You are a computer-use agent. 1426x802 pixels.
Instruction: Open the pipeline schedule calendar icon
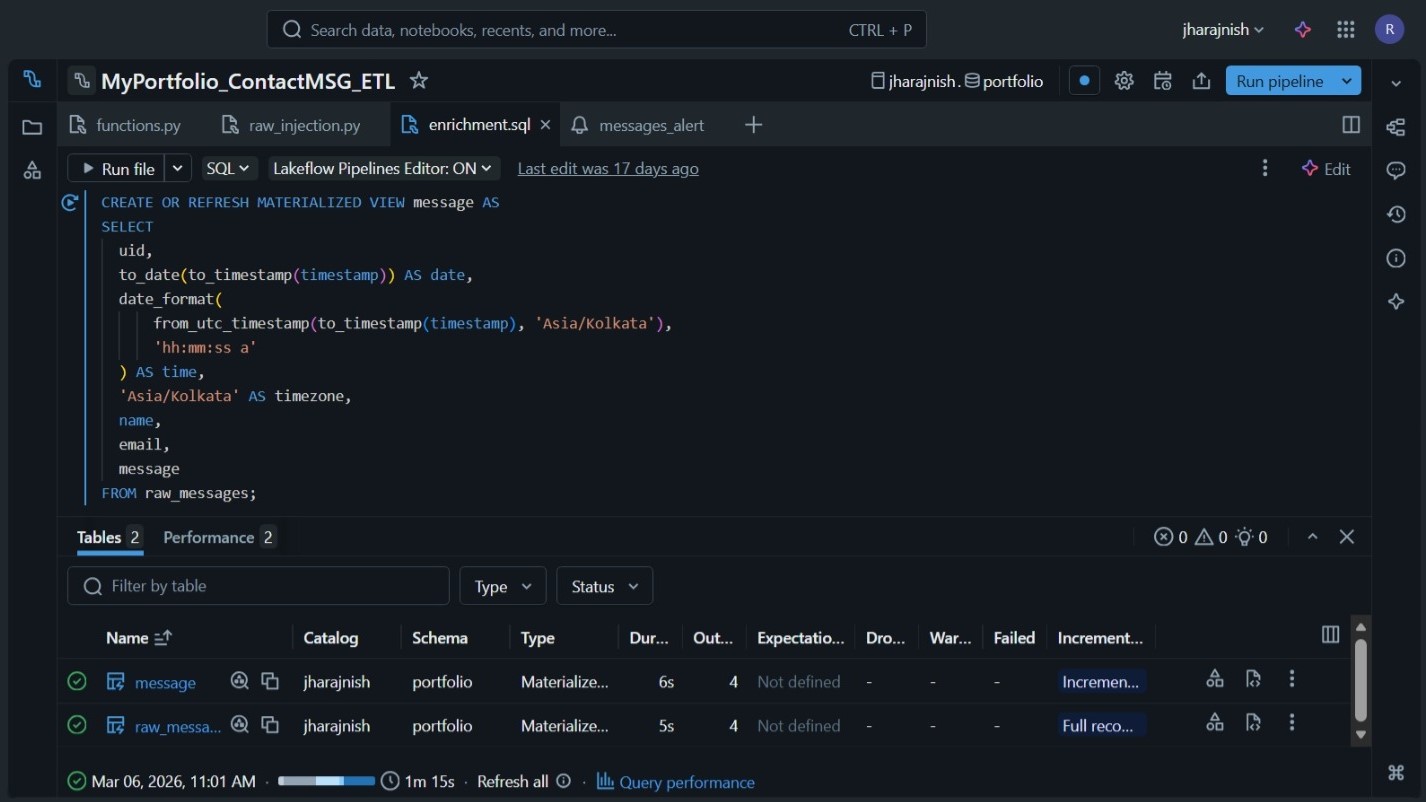pos(1162,81)
